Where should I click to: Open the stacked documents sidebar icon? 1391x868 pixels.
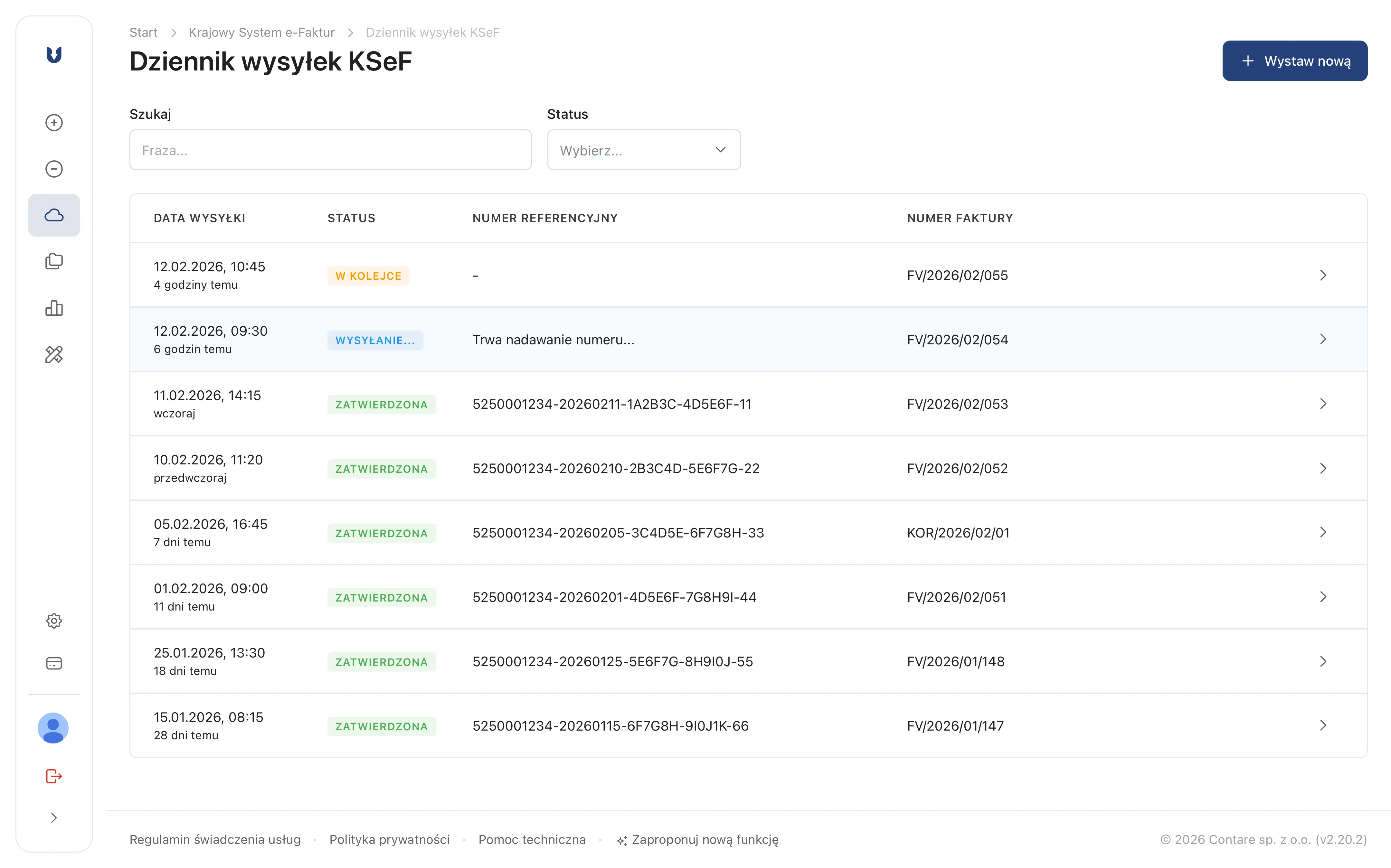click(54, 262)
